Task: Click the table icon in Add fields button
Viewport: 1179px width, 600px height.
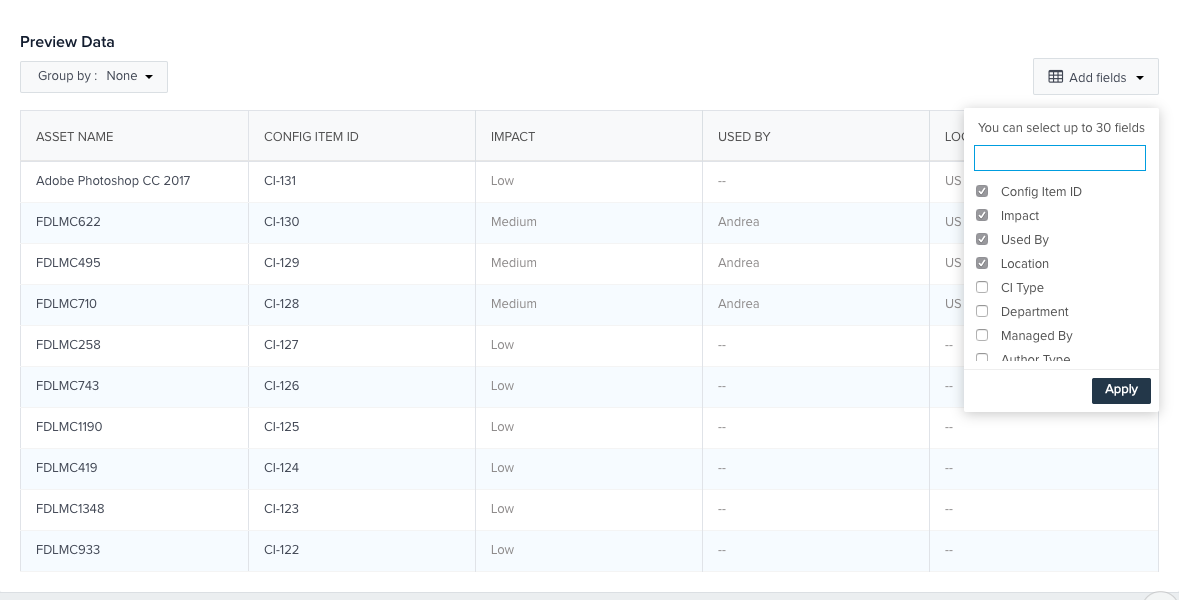Action: pyautogui.click(x=1056, y=77)
